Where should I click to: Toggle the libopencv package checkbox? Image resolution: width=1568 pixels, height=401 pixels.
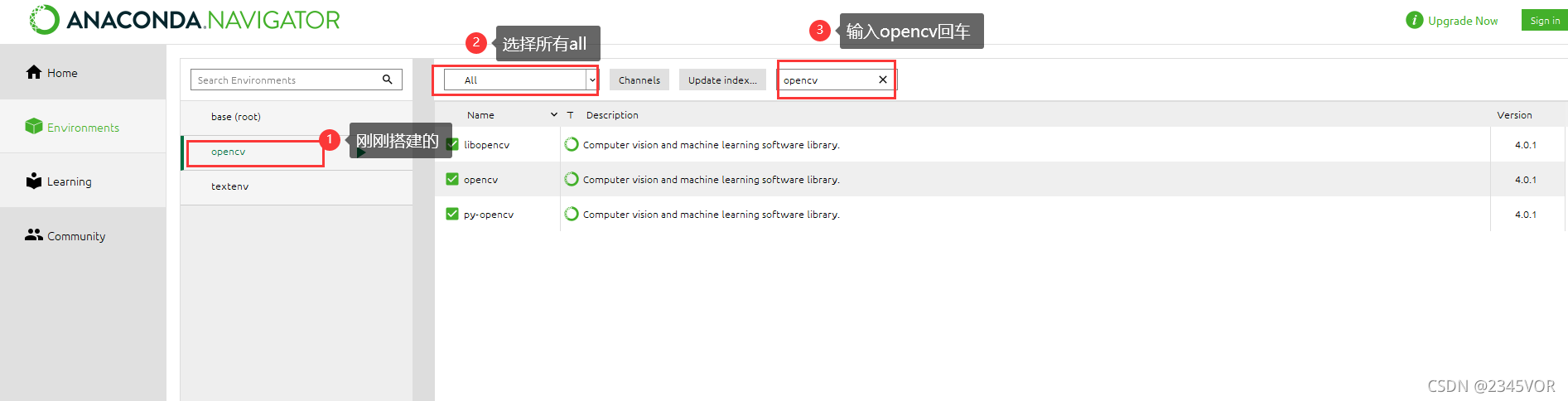452,144
